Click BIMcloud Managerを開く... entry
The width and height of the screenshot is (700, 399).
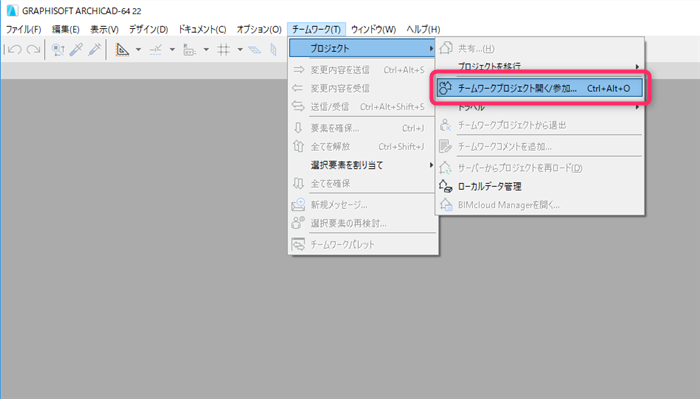click(x=540, y=205)
